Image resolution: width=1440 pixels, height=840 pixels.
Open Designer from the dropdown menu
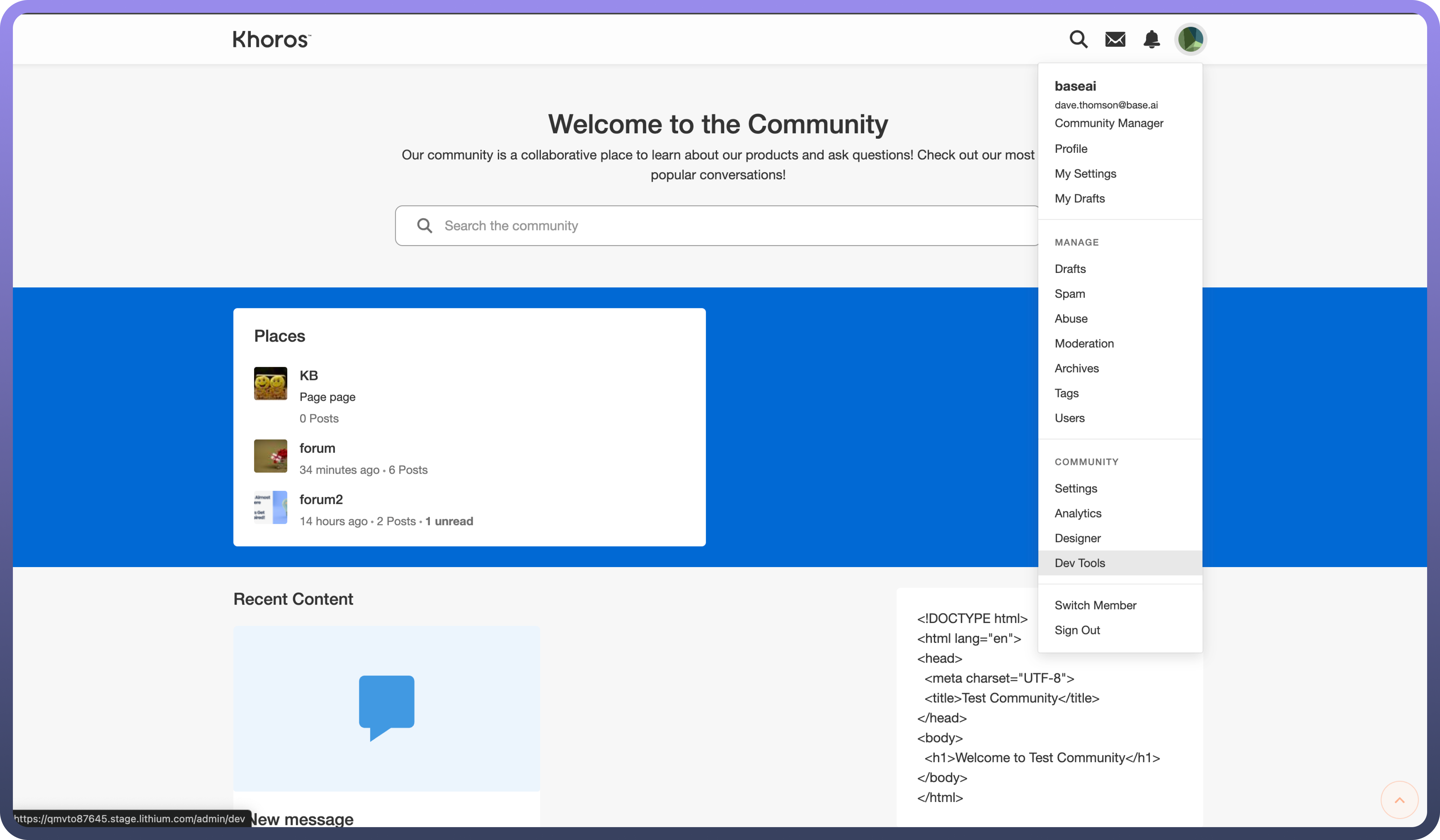1077,538
